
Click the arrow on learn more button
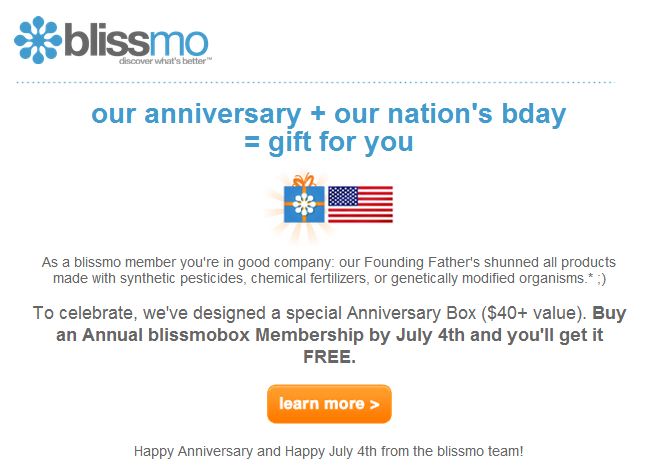coord(375,405)
